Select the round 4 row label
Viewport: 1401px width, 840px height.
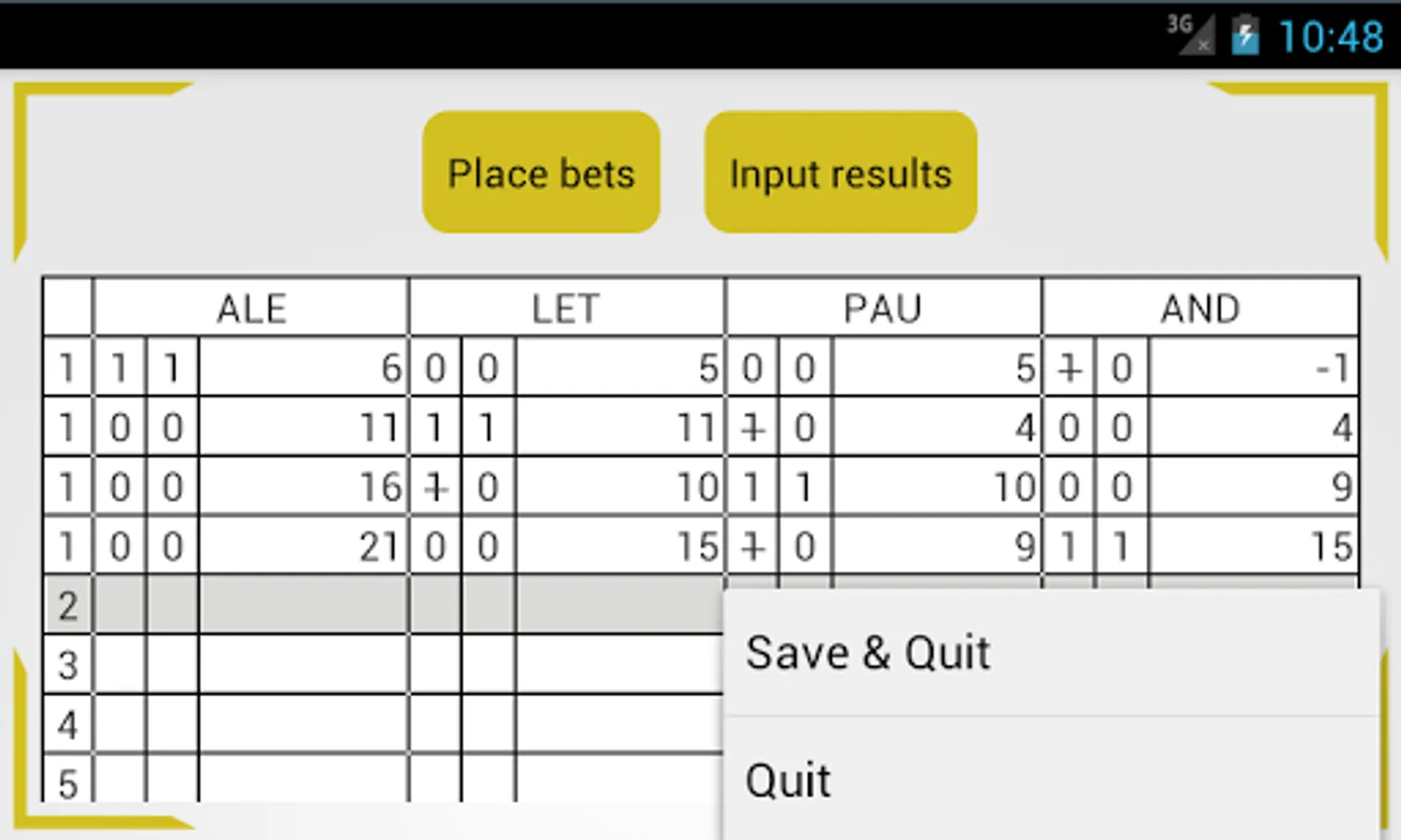coord(67,725)
